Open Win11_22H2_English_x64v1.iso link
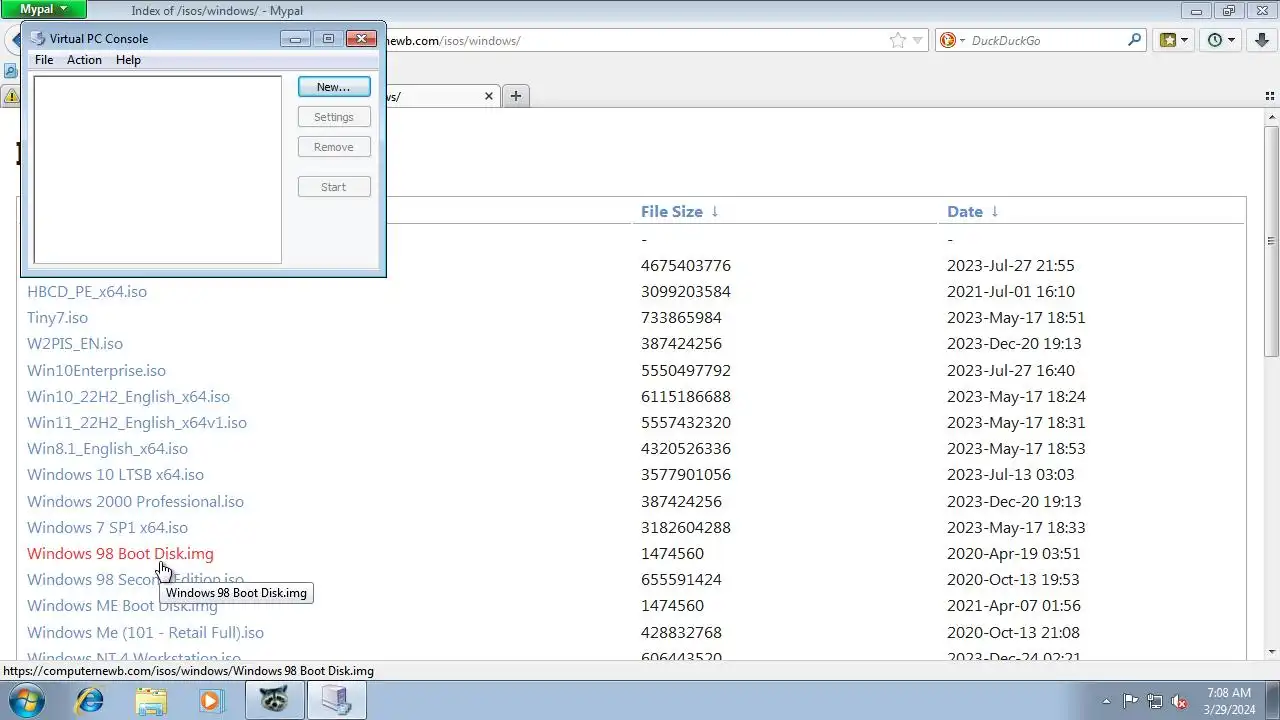Screen dimensions: 1280x720 click(x=137, y=423)
